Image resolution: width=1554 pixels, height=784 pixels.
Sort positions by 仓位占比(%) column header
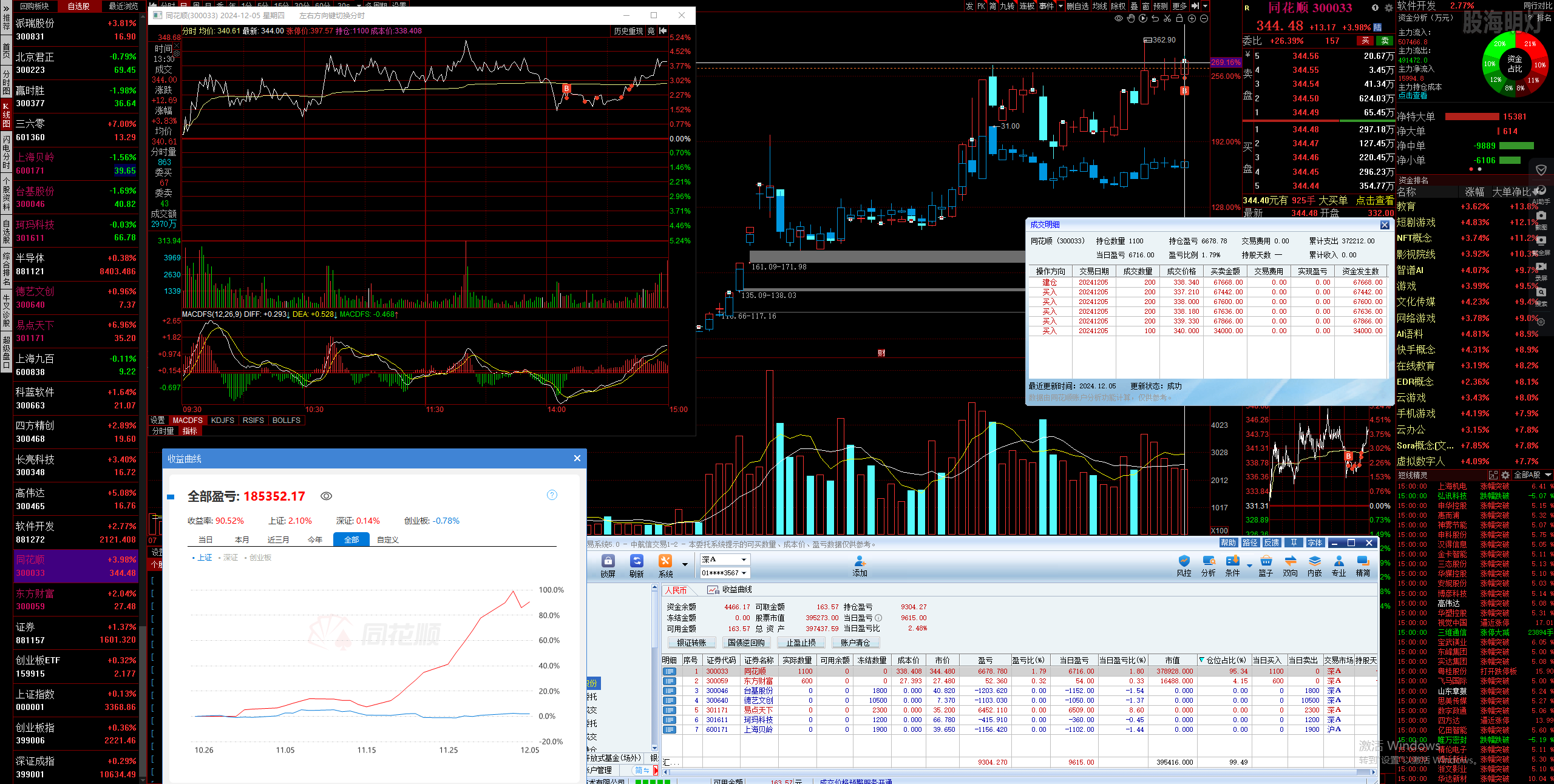coord(1224,660)
